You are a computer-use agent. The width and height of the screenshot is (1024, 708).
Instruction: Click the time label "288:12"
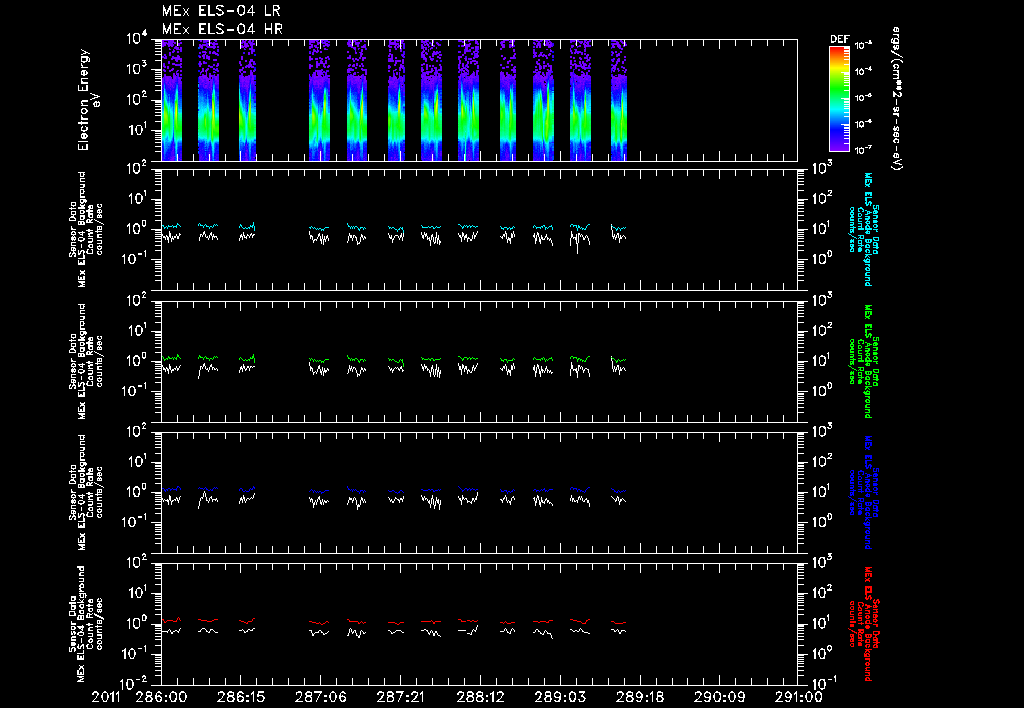point(479,697)
